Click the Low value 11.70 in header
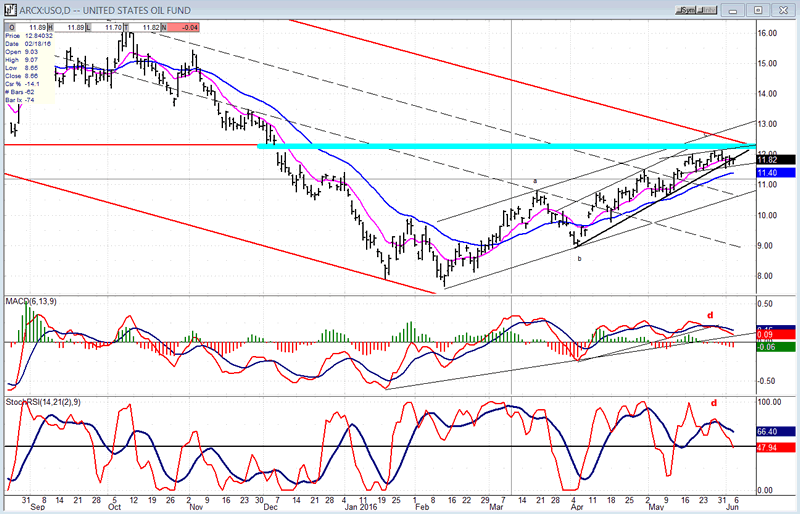The image size is (800, 514). pyautogui.click(x=111, y=27)
